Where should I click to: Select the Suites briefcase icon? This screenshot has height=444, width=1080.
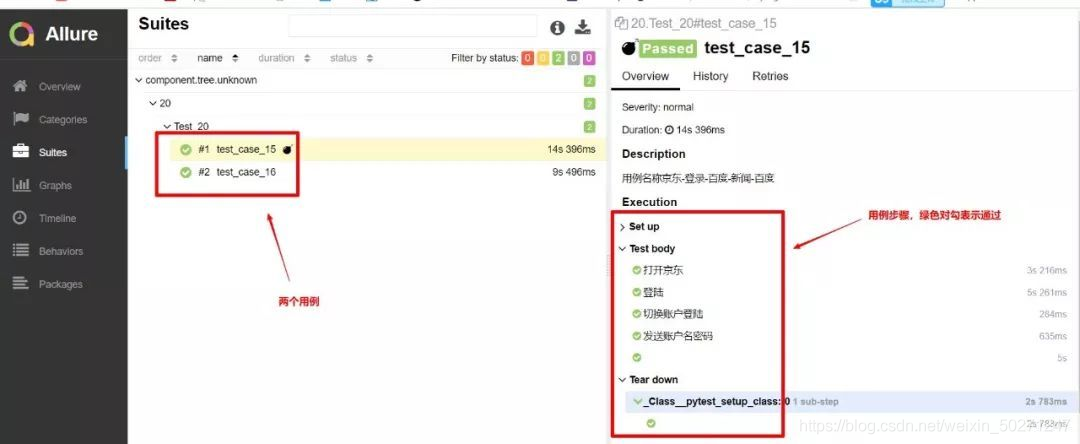tap(21, 151)
